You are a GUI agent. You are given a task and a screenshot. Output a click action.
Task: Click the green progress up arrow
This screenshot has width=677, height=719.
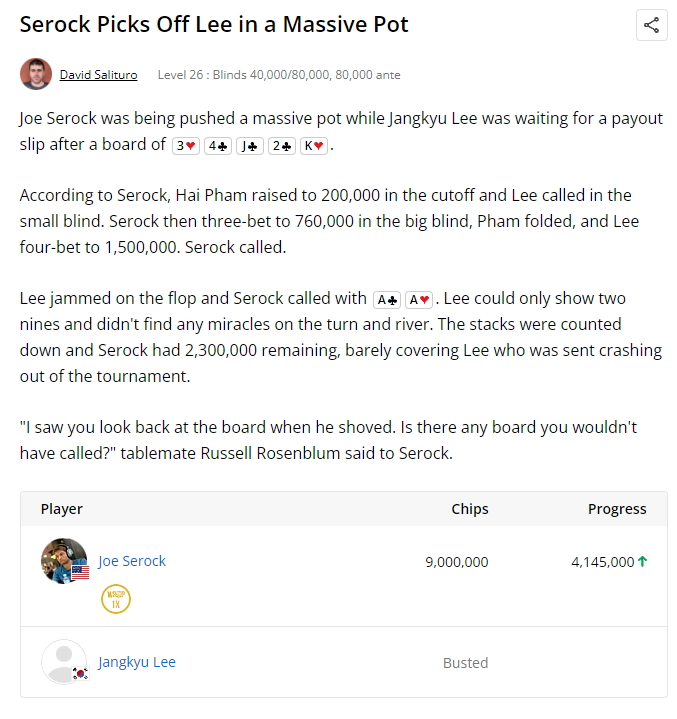(643, 561)
